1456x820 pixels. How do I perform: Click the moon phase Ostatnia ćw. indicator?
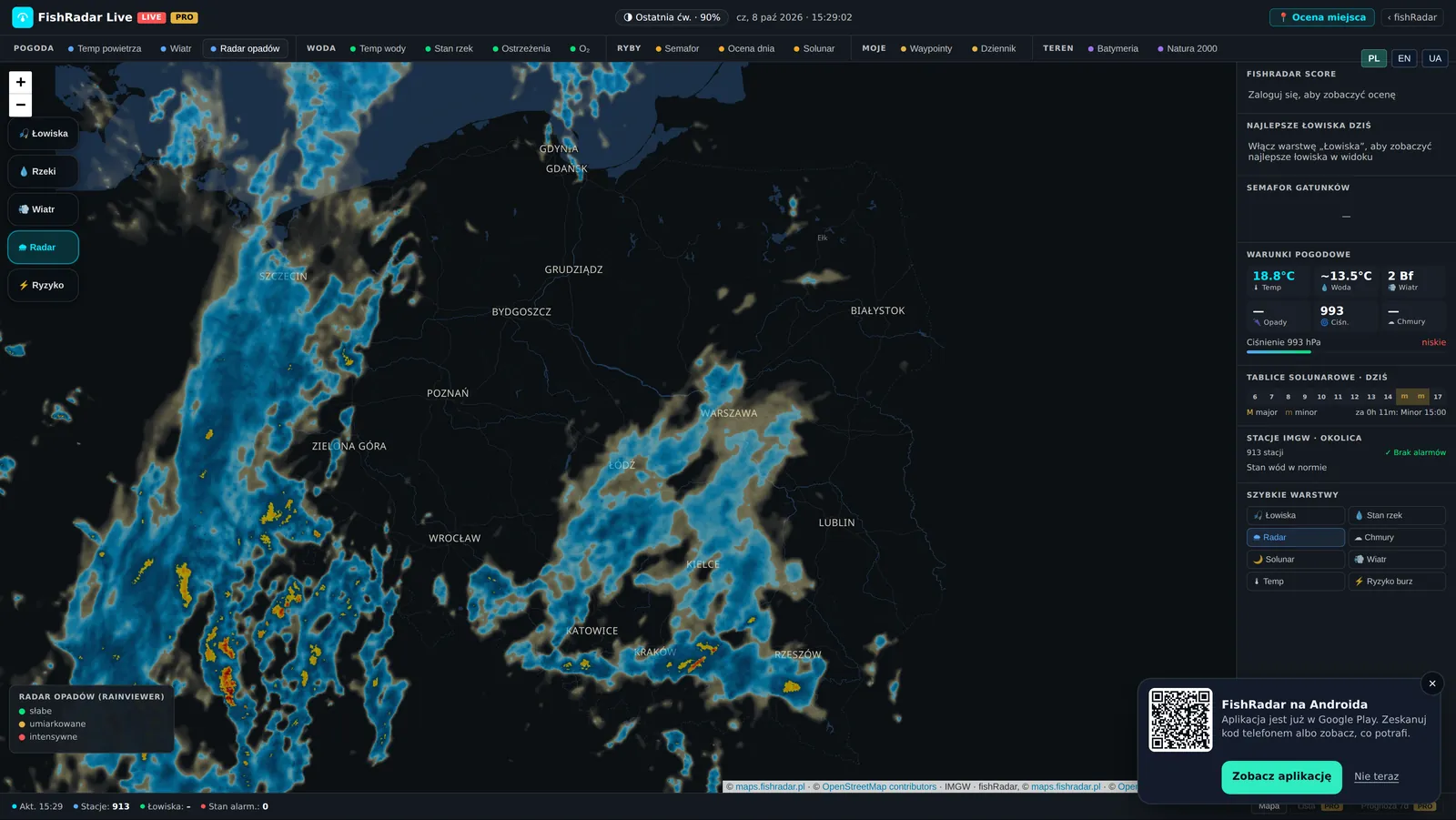pyautogui.click(x=672, y=17)
